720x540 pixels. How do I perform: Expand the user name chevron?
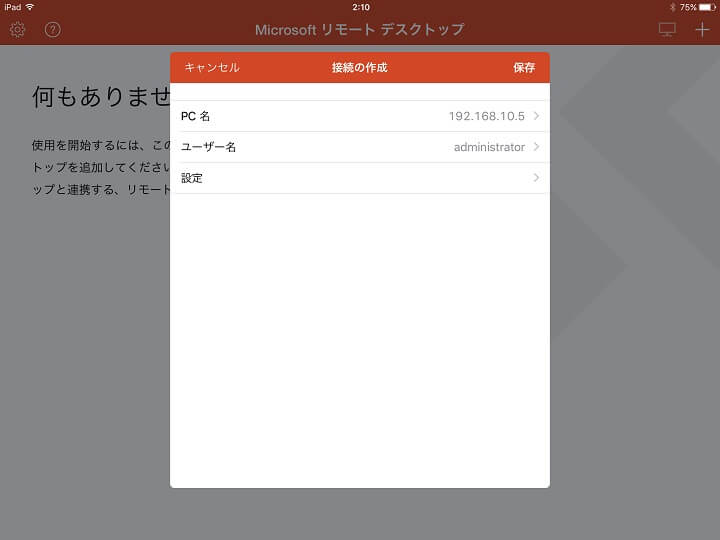click(x=536, y=147)
